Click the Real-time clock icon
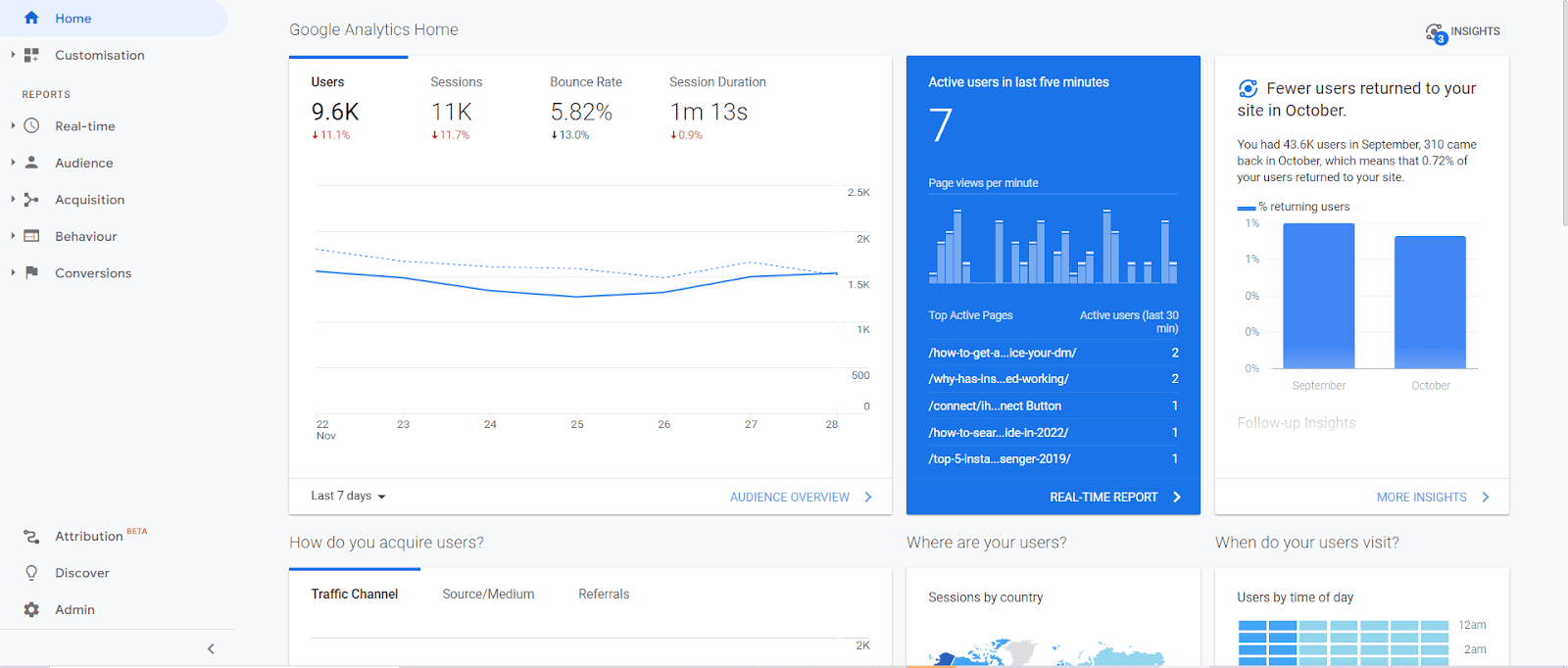Viewport: 1568px width, 668px height. pyautogui.click(x=31, y=125)
